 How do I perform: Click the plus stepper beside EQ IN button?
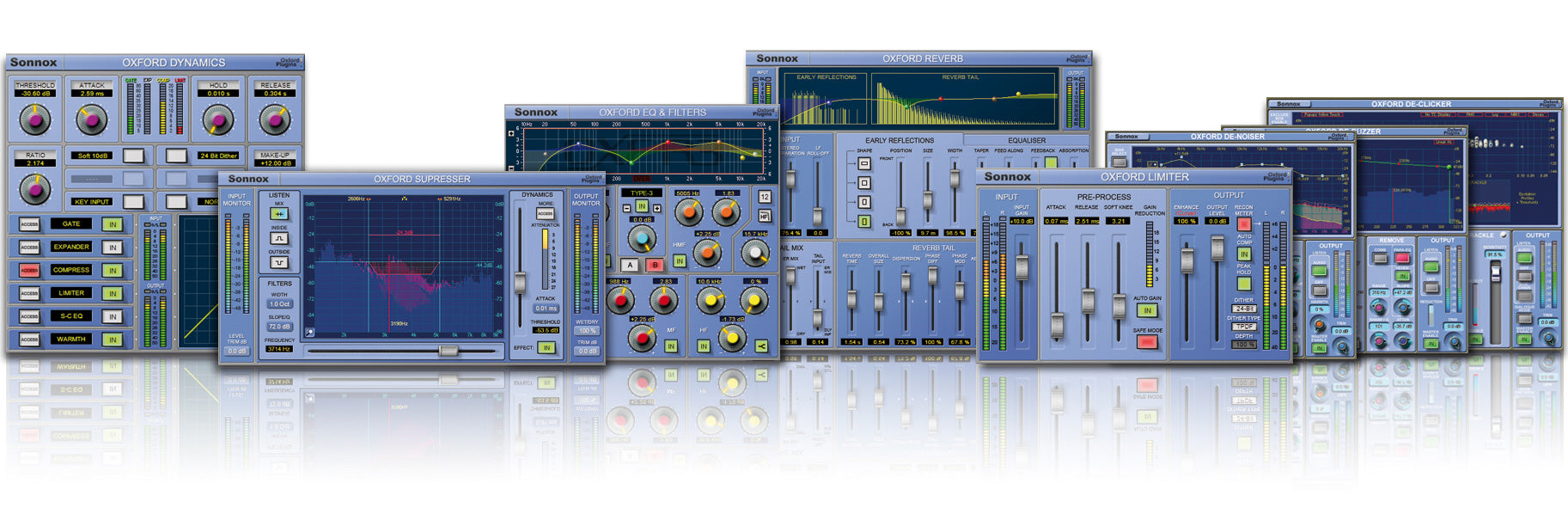pyautogui.click(x=657, y=209)
